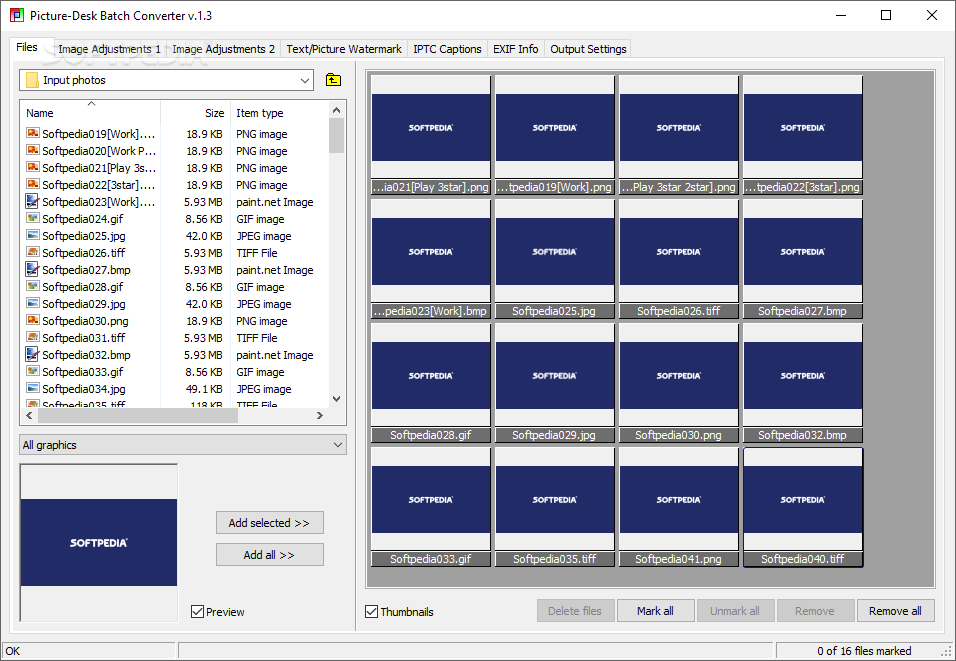The height and width of the screenshot is (661, 956).
Task: Click the icon of Softpedia031.tiff in the list
Action: (32, 337)
